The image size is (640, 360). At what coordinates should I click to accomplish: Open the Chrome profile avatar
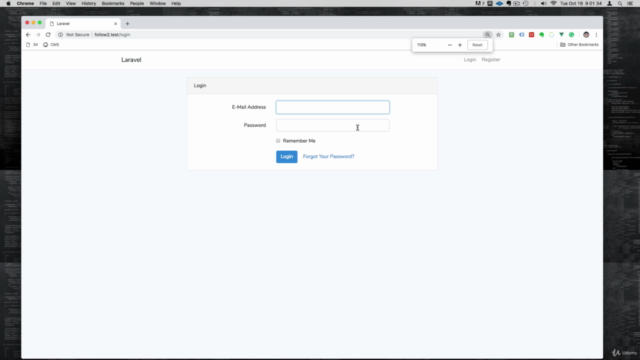pos(586,35)
